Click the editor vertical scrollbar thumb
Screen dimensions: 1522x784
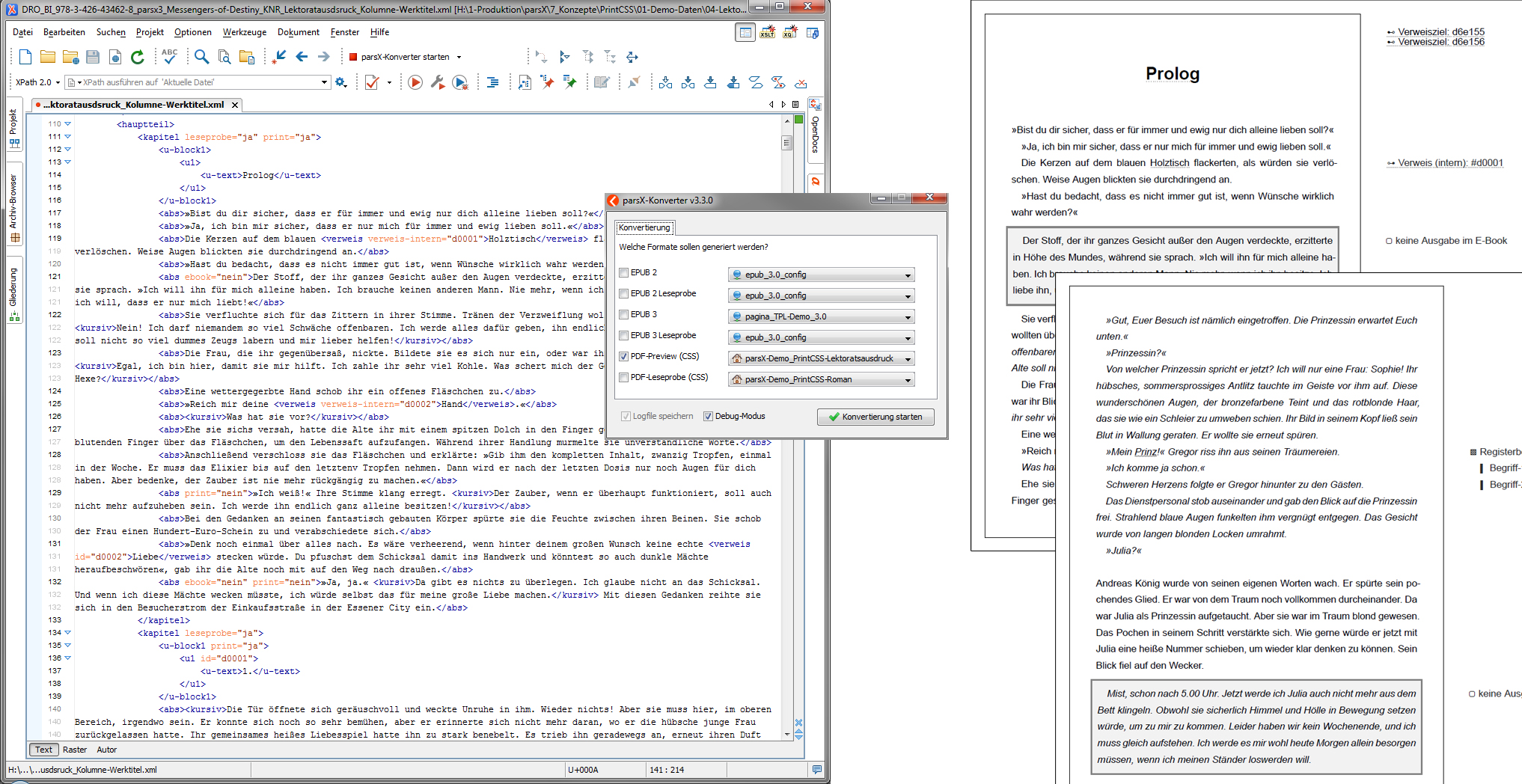point(786,142)
